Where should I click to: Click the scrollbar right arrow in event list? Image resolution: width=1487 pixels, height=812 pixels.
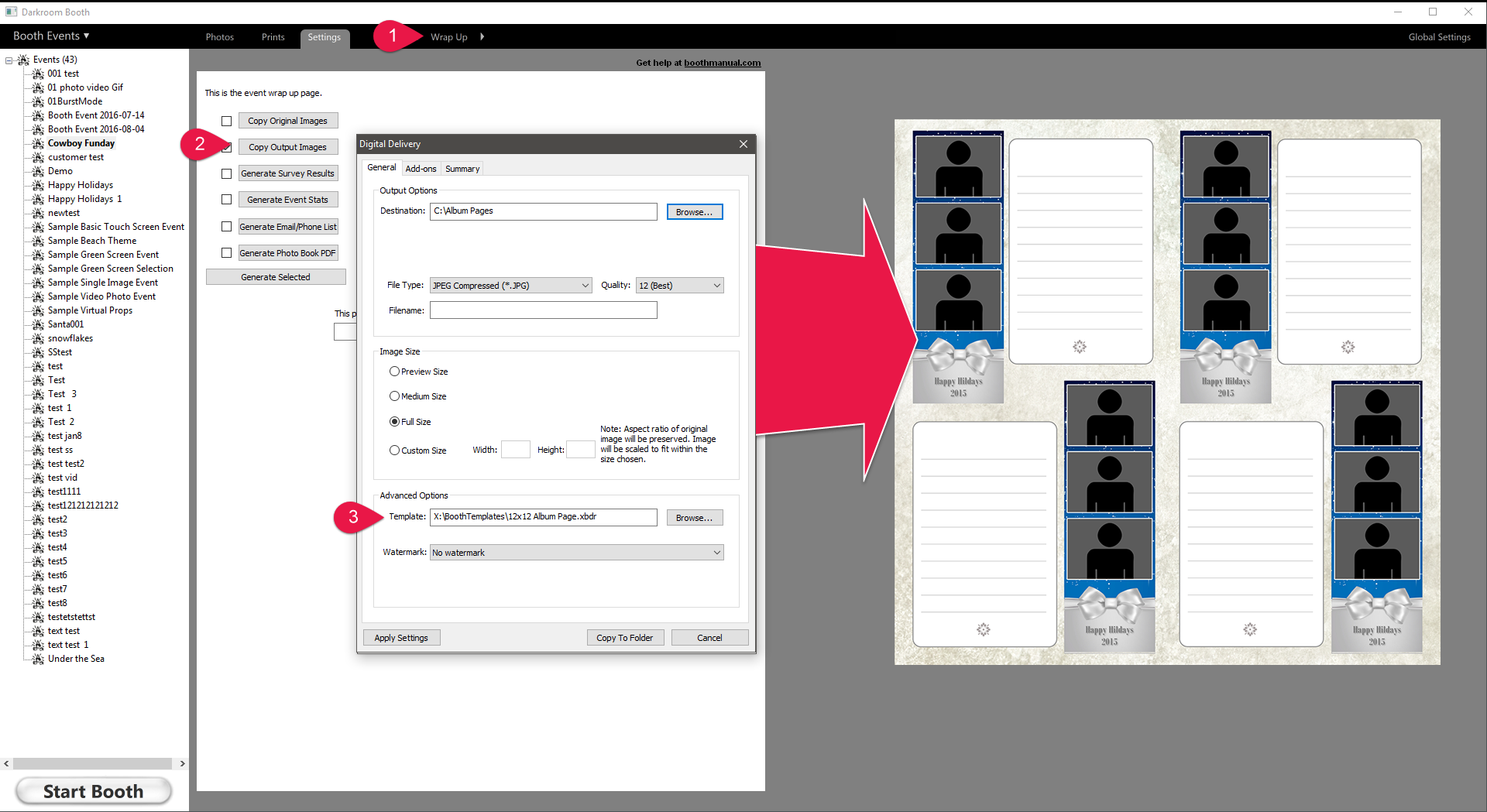[182, 763]
